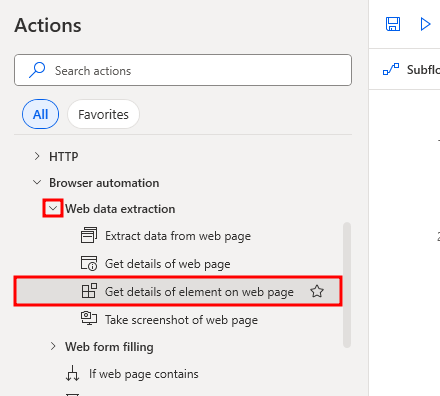This screenshot has width=440, height=396.
Task: Select the All filter tab
Action: (x=41, y=114)
